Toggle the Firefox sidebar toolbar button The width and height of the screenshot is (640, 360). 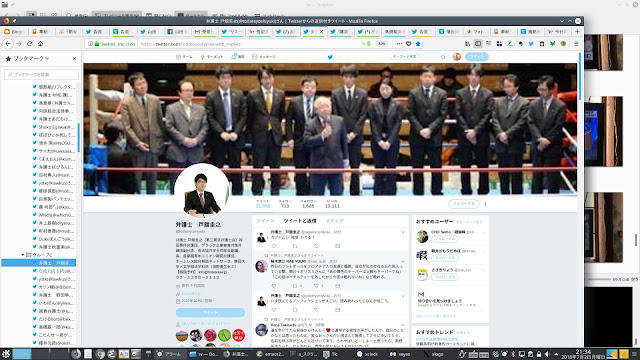coord(478,44)
